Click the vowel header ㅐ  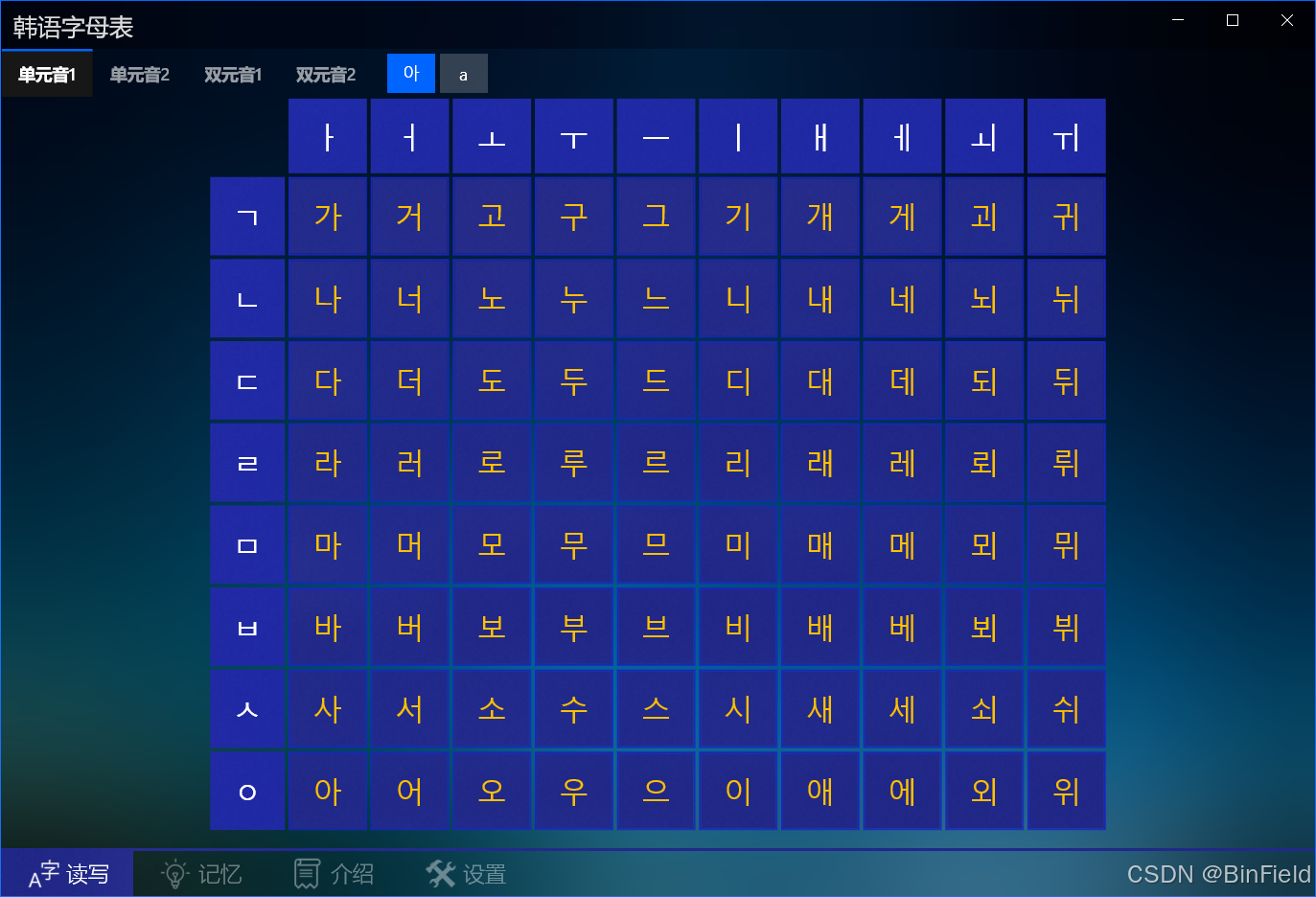820,136
